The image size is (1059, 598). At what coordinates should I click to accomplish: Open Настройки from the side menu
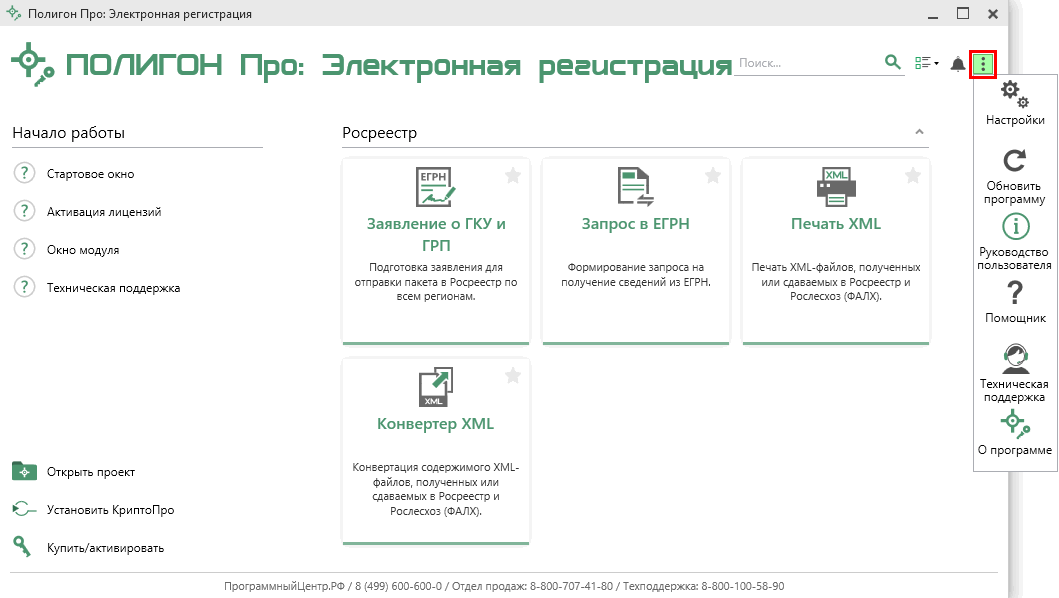click(x=1015, y=103)
